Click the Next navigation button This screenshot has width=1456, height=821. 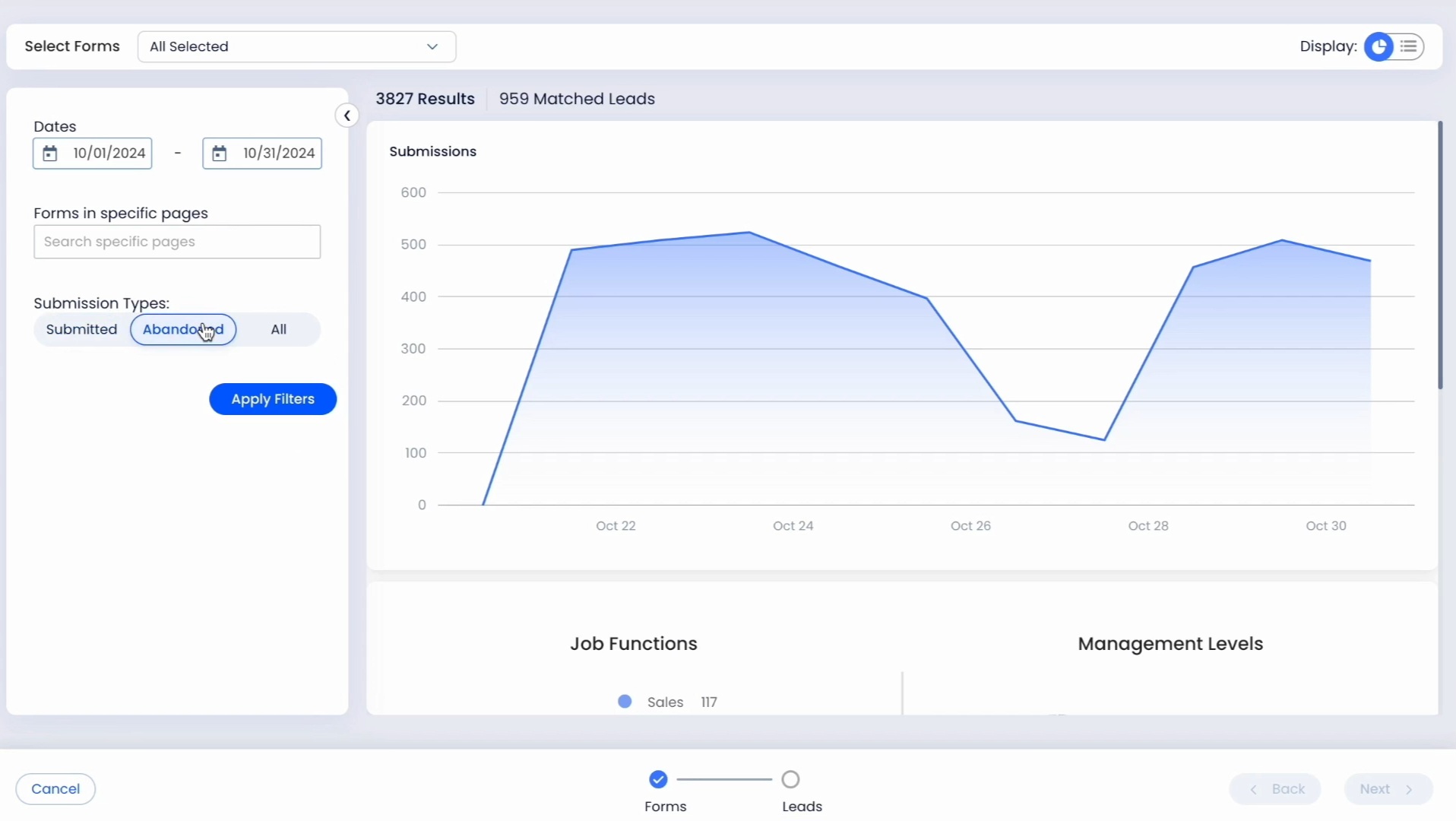1388,789
